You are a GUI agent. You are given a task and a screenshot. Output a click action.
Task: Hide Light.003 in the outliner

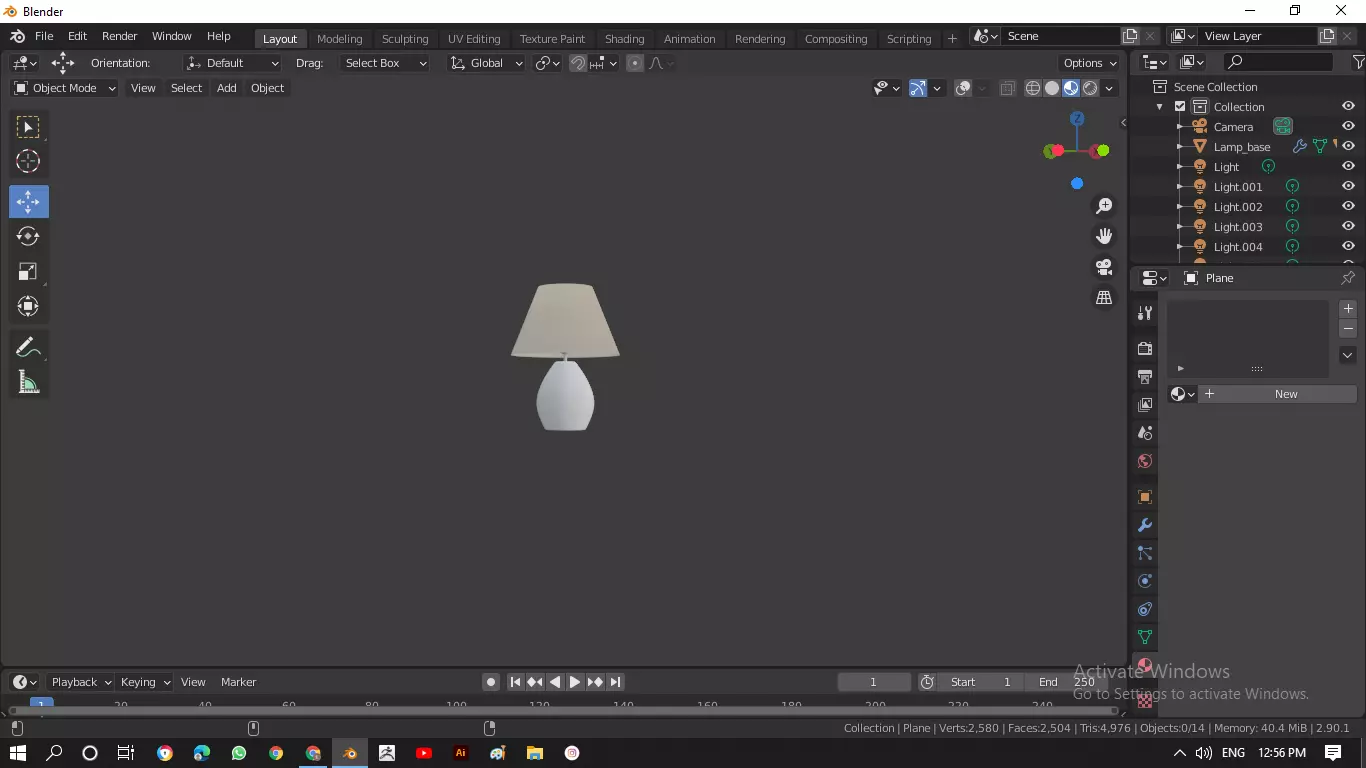(x=1348, y=227)
